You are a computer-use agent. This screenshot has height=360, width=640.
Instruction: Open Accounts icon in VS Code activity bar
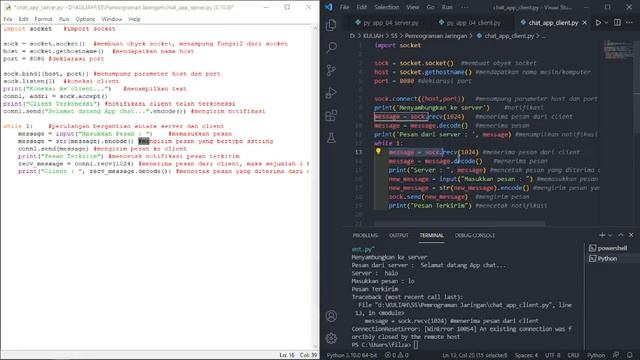coord(331,316)
